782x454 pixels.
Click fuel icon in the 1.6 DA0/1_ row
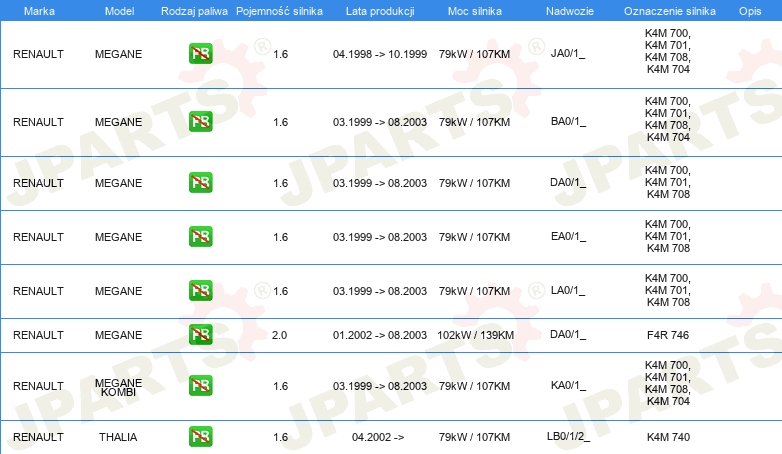click(x=201, y=183)
